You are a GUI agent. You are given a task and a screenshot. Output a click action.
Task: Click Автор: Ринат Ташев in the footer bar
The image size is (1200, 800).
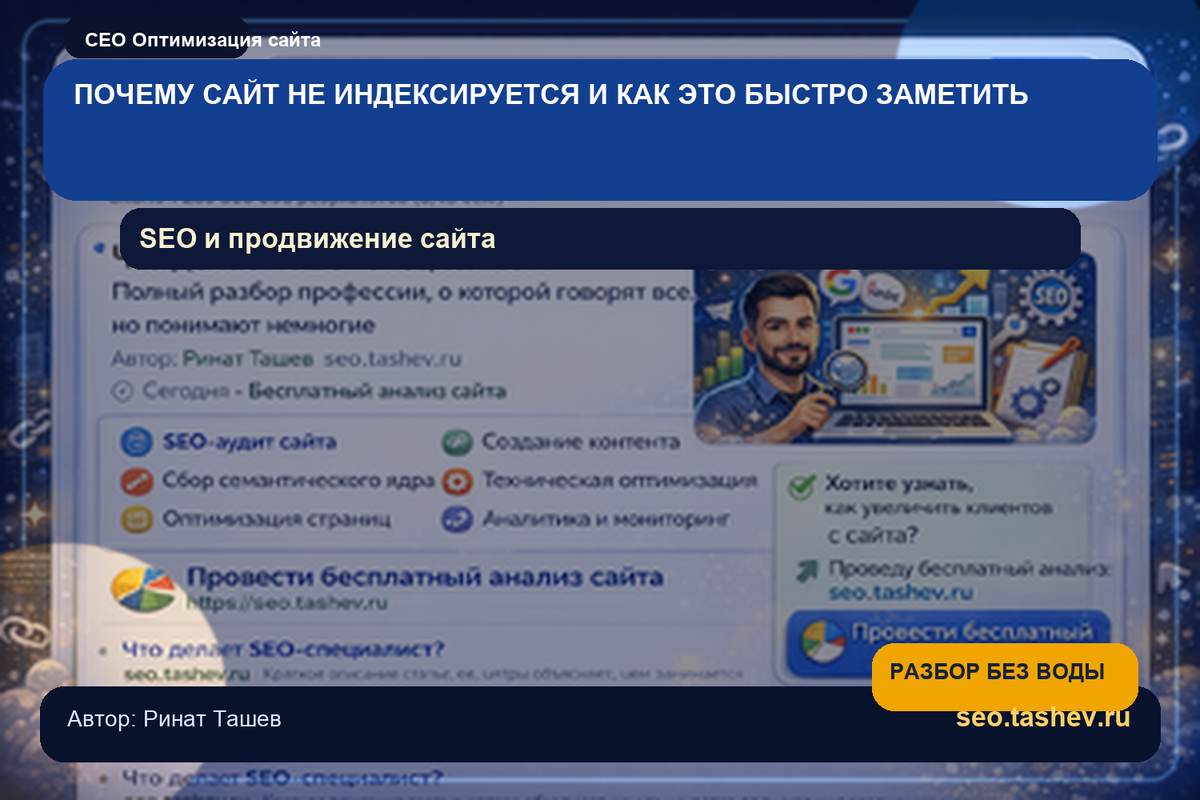point(174,719)
